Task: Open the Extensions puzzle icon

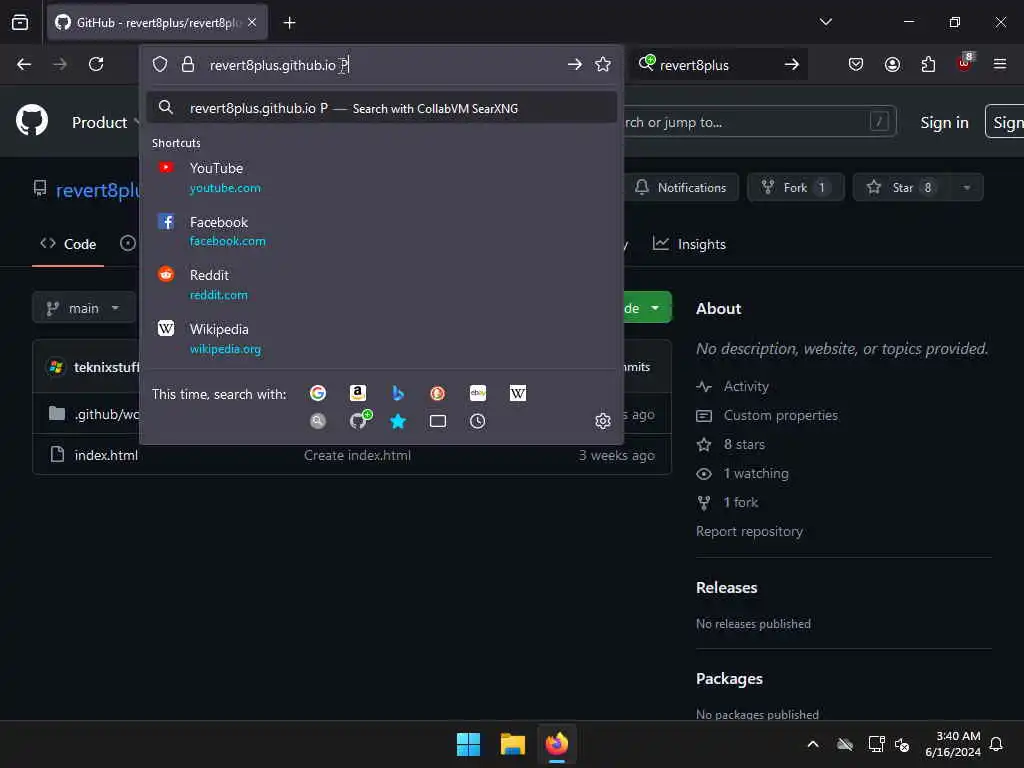Action: [928, 64]
